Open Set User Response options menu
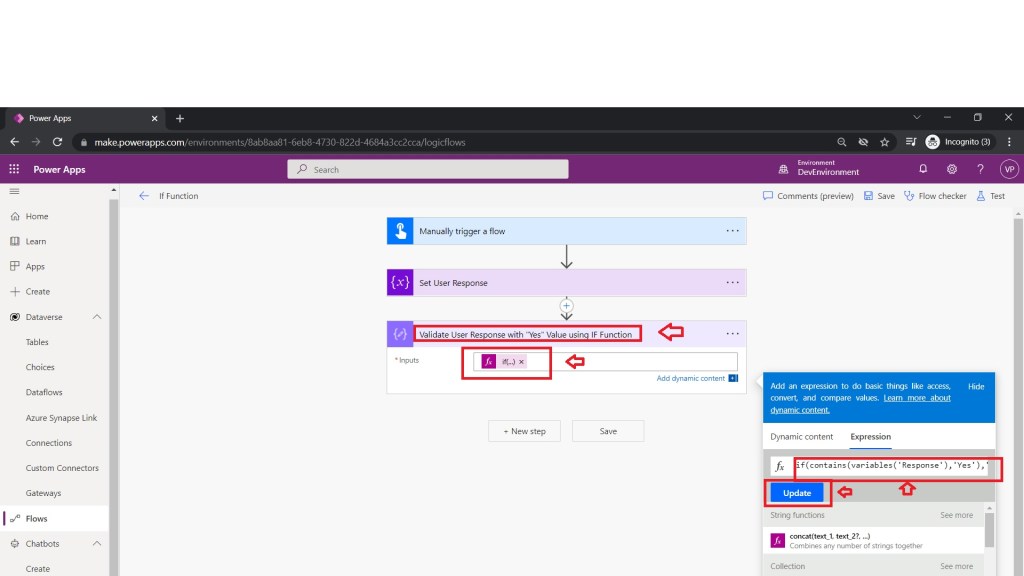 [733, 282]
